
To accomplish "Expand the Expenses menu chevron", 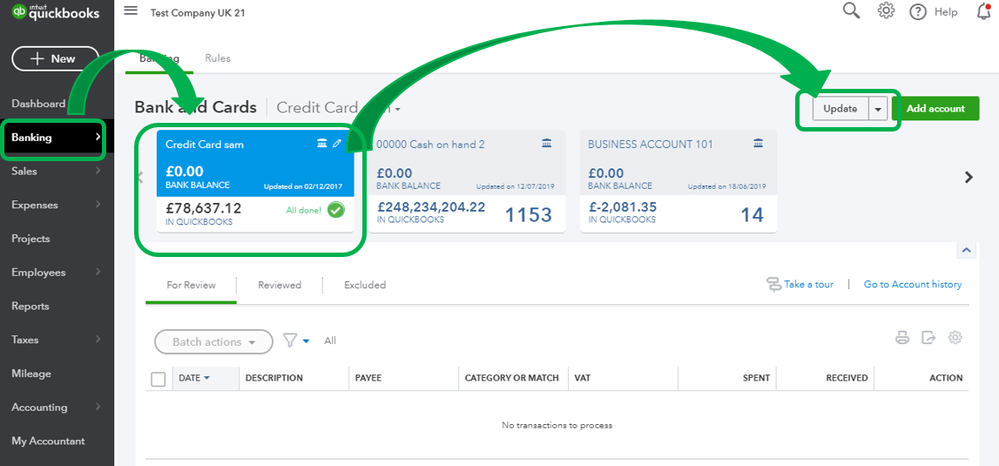I will 98,205.
